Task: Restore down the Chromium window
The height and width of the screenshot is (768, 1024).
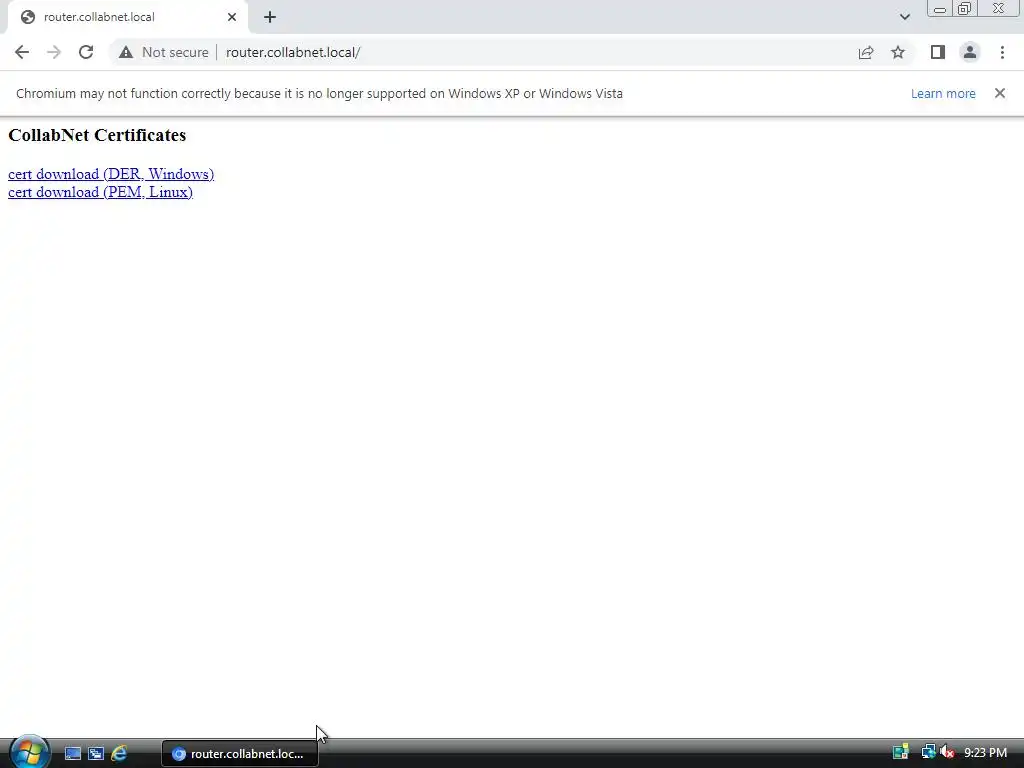Action: point(964,9)
